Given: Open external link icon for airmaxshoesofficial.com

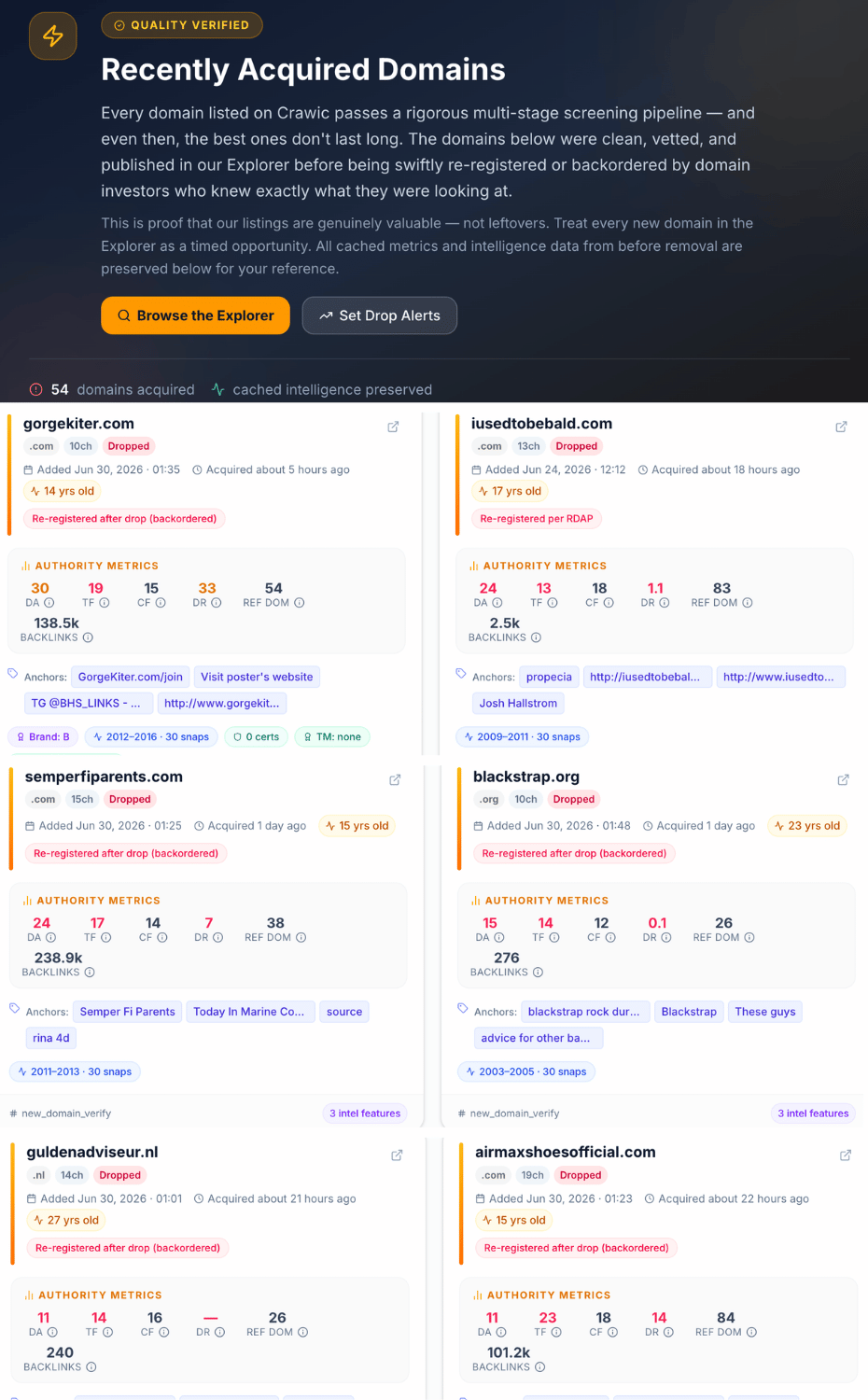Looking at the screenshot, I should tap(846, 1155).
